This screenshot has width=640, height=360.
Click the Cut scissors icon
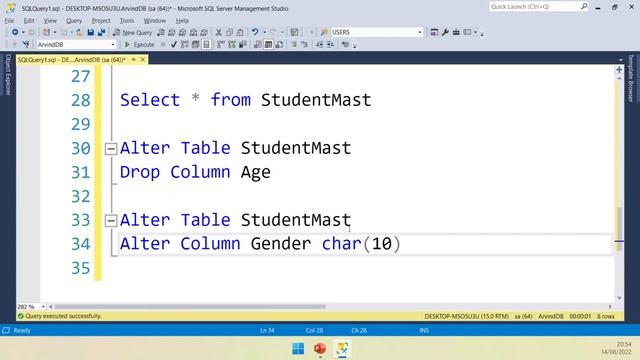(218, 32)
